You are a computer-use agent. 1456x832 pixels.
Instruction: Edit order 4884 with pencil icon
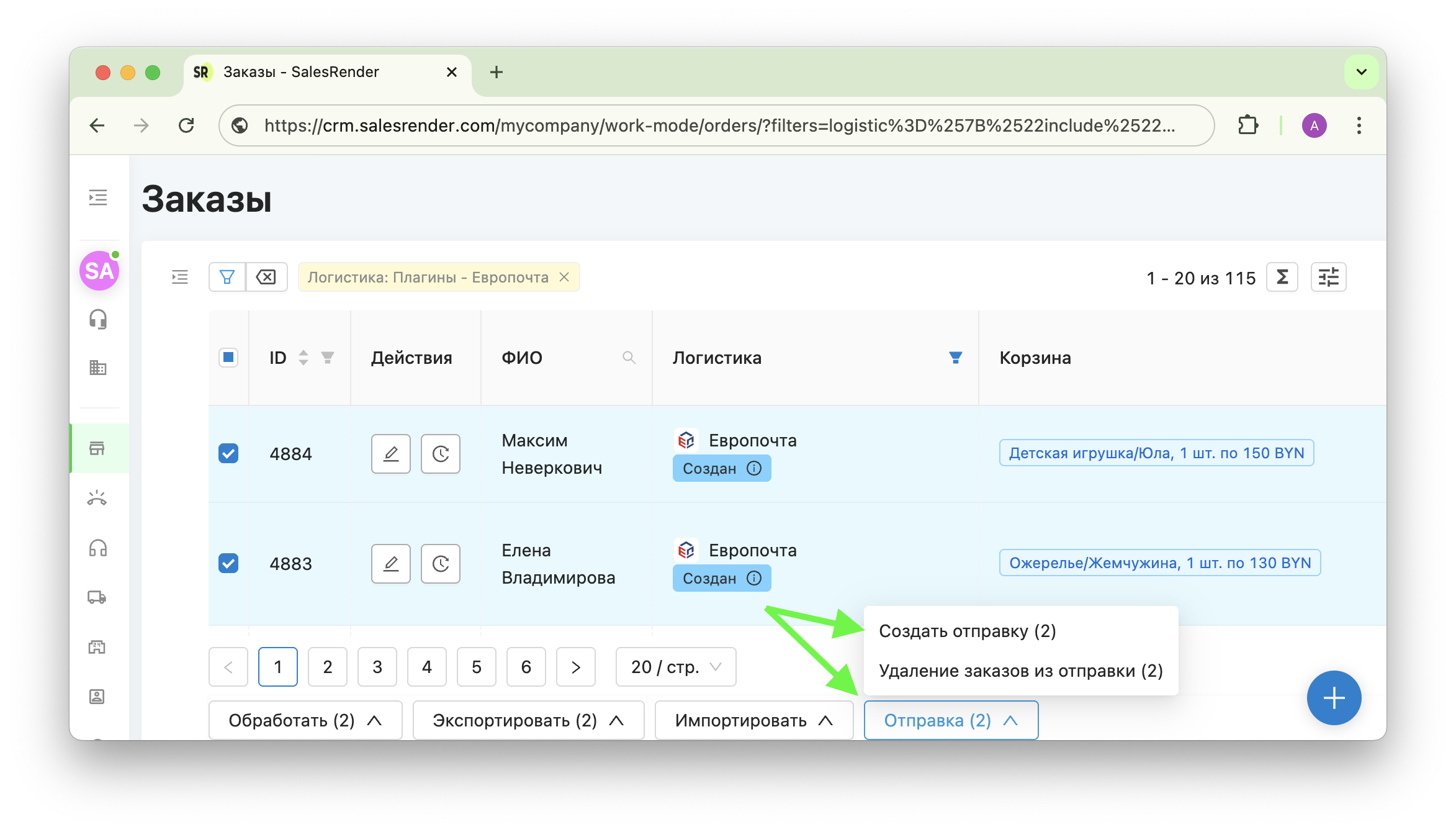pyautogui.click(x=390, y=454)
